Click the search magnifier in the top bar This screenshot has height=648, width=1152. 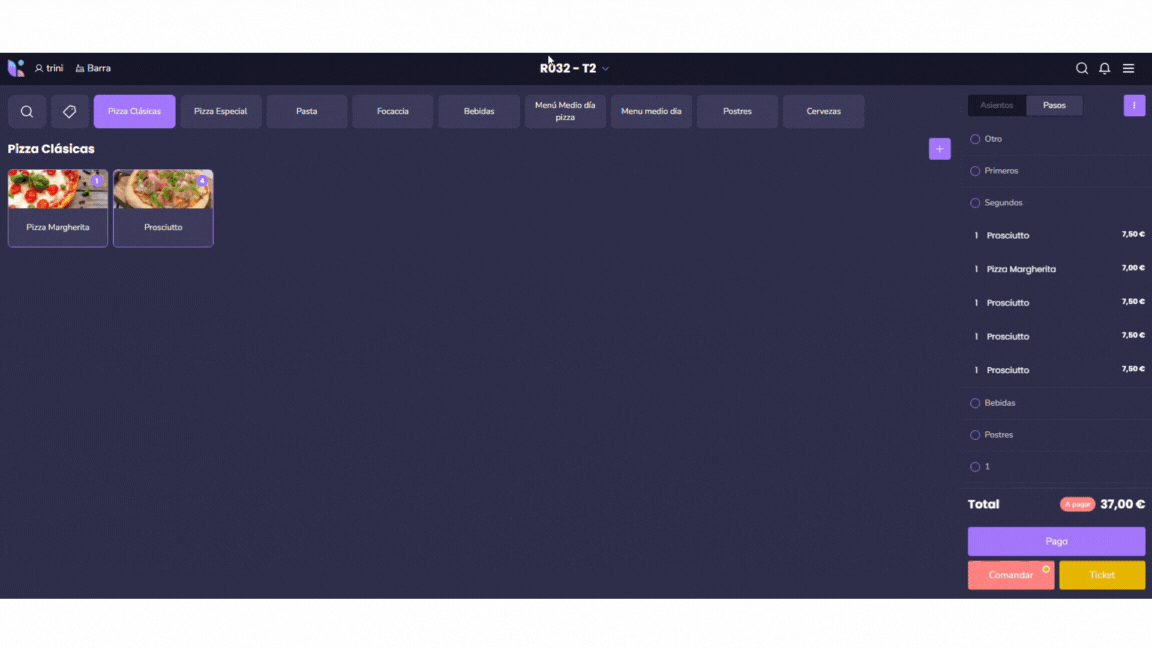click(1081, 69)
